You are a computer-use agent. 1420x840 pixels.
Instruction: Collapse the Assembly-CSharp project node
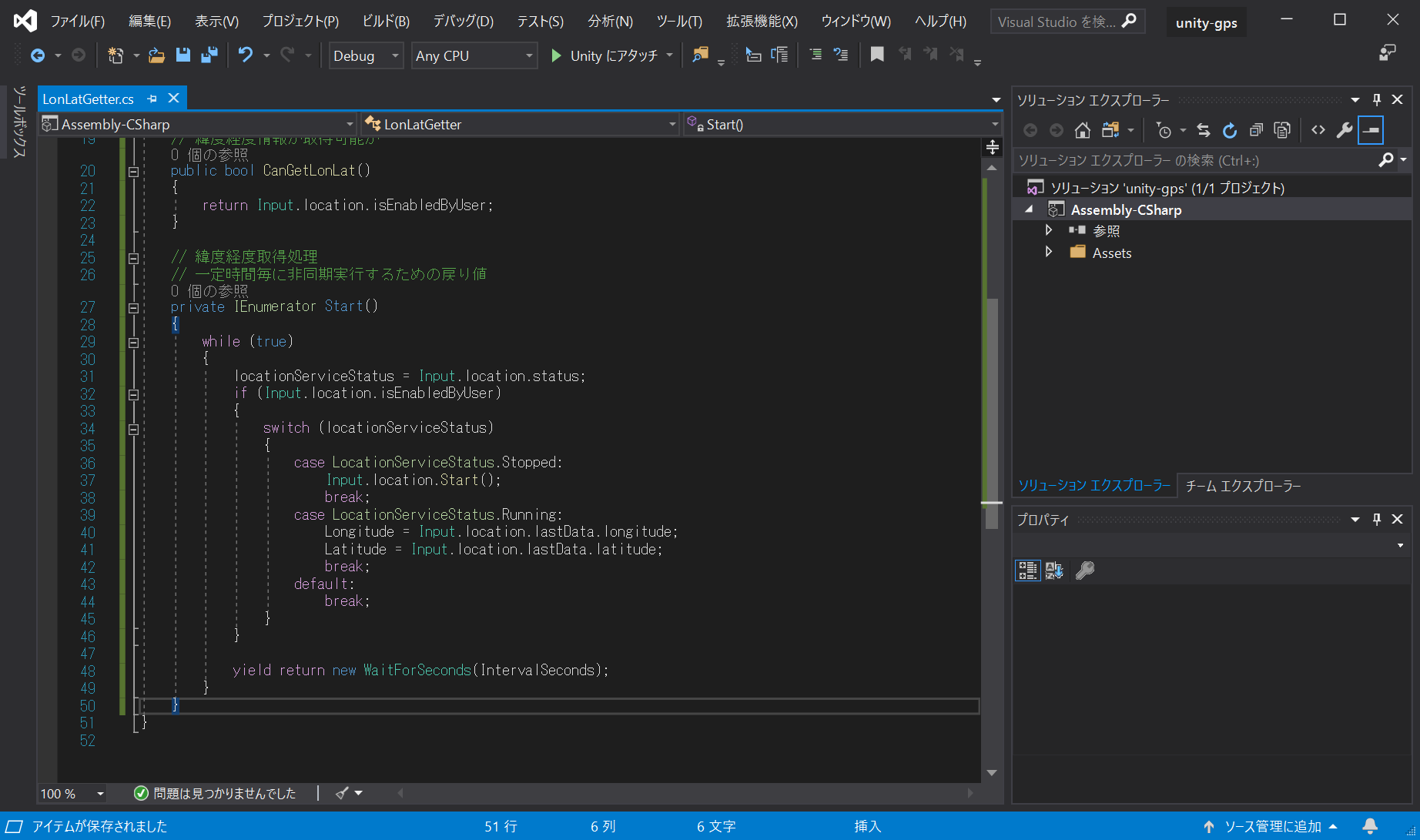click(1030, 209)
